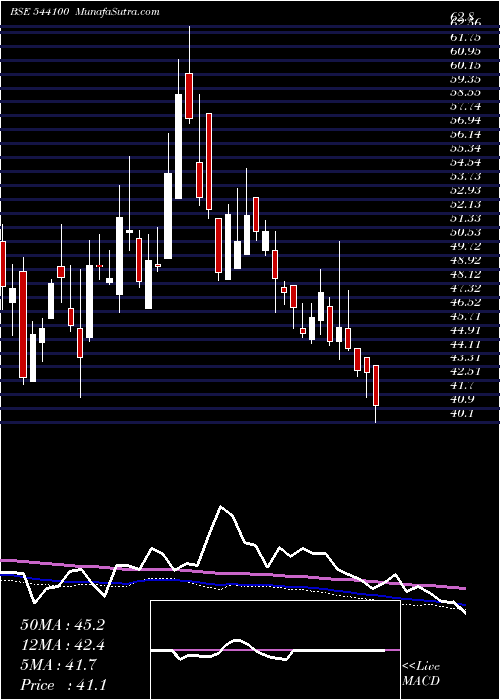Viewport: 500px width, 700px height.
Task: Select the 61.75 price axis label
Action: [x=465, y=38]
